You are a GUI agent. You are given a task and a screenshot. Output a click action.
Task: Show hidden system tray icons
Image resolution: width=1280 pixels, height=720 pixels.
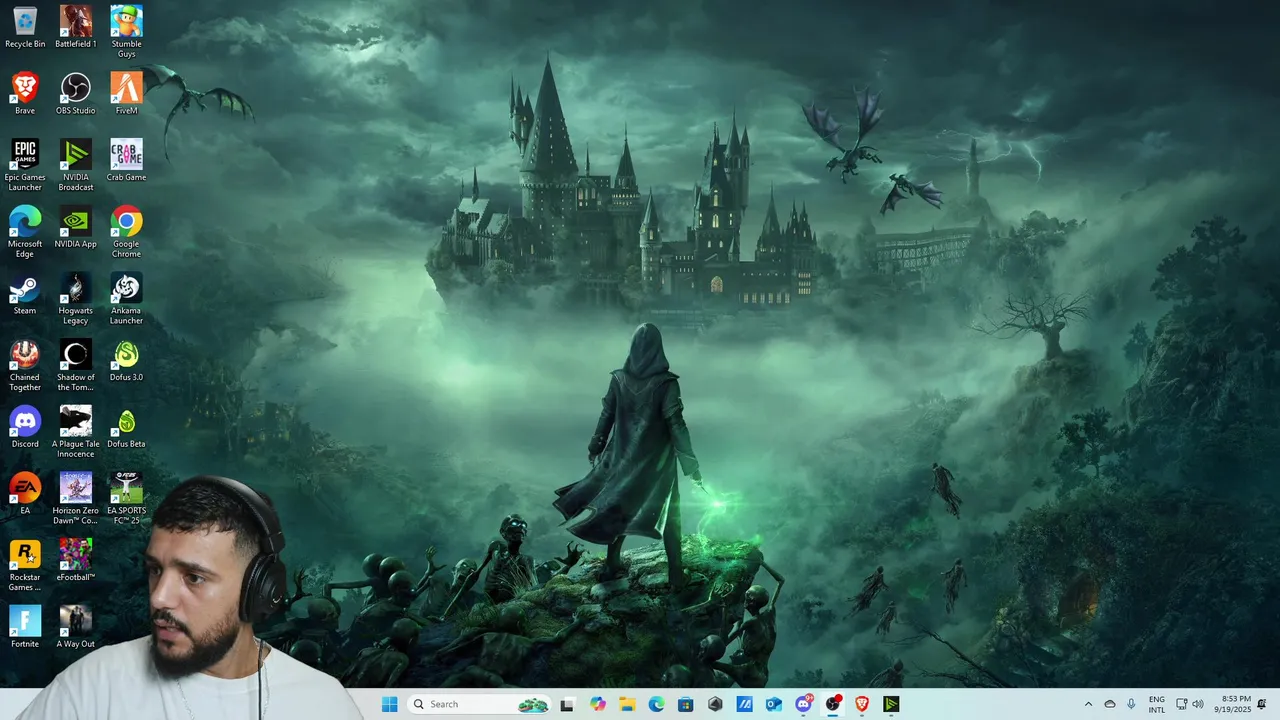click(1088, 704)
